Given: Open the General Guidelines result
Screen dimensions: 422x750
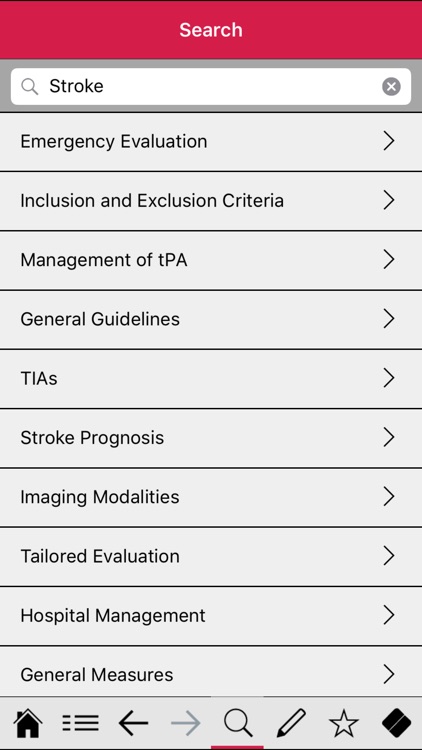Looking at the screenshot, I should (x=211, y=320).
